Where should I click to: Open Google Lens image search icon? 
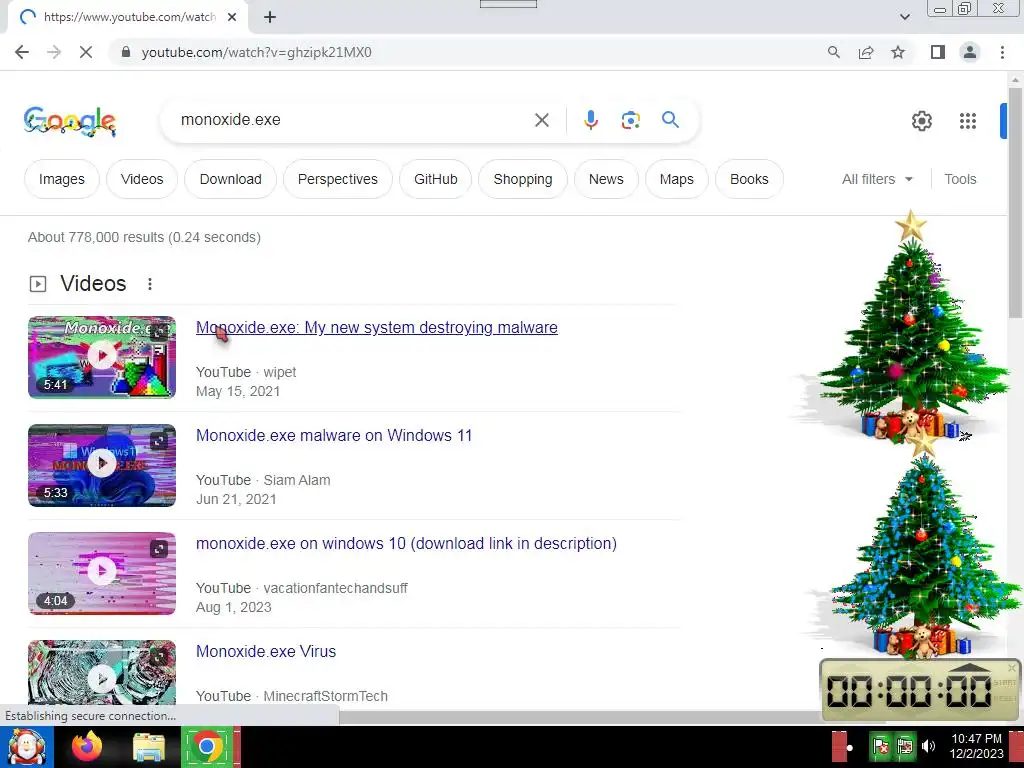[630, 120]
